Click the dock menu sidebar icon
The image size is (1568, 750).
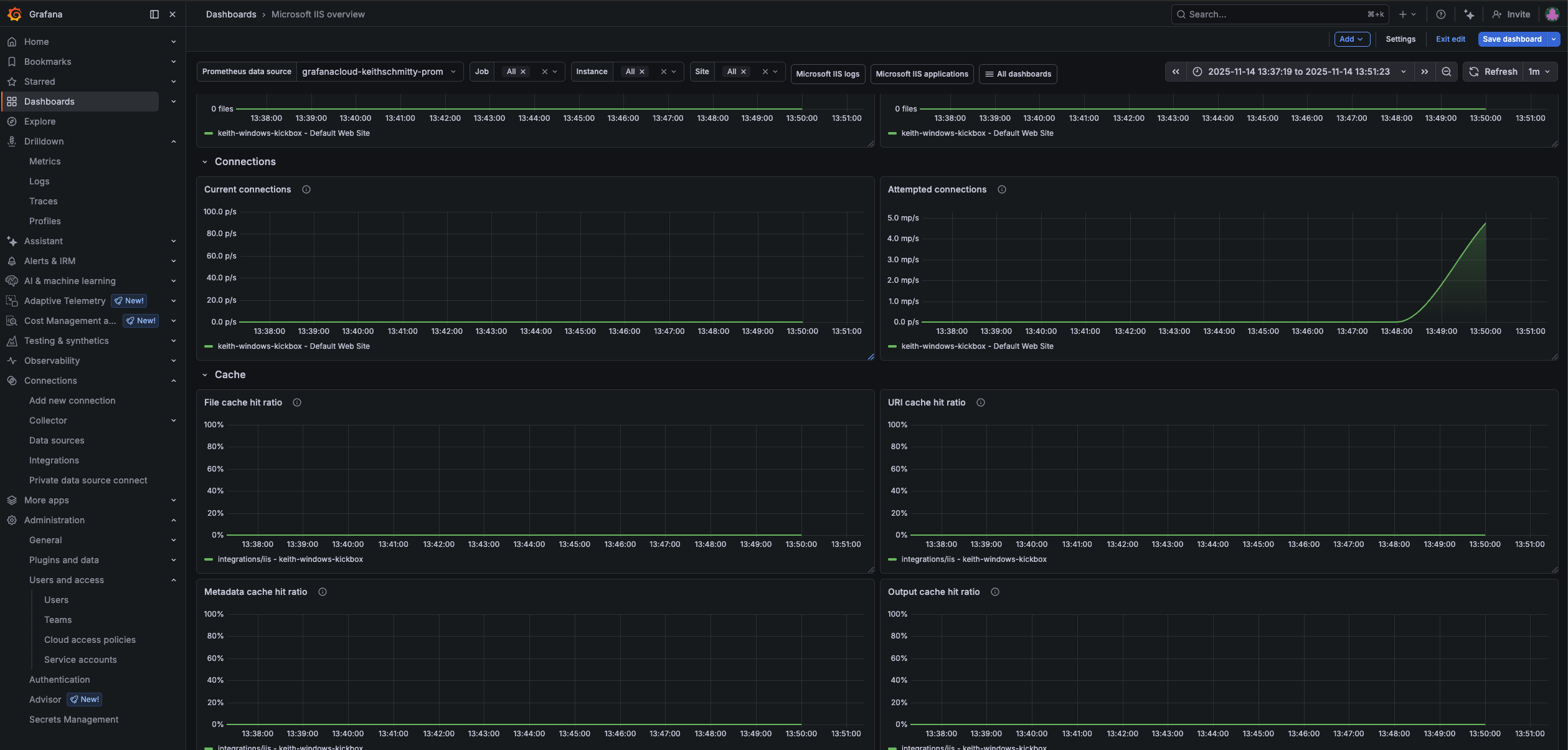click(x=154, y=14)
